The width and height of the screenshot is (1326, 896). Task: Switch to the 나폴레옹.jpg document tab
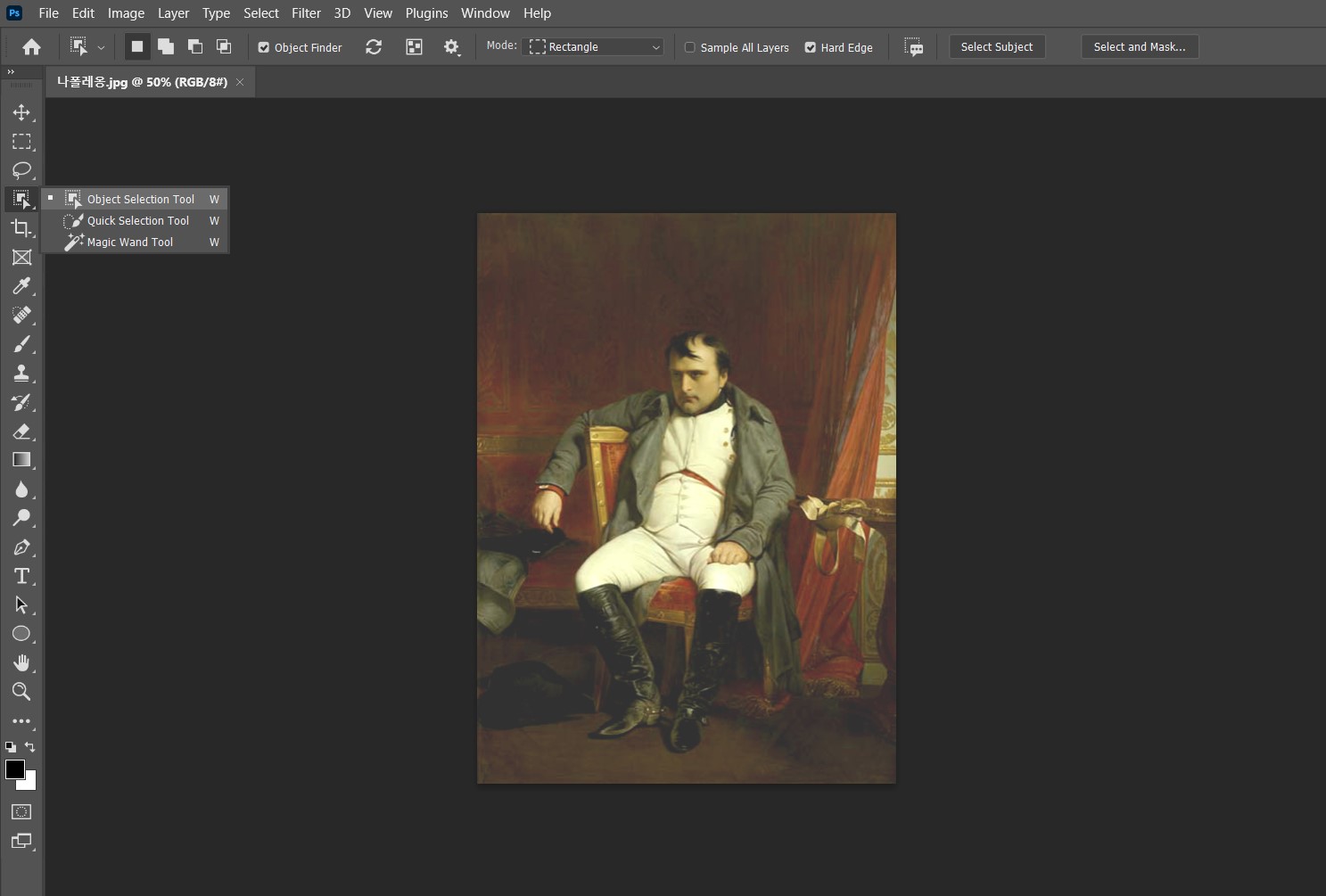pyautogui.click(x=142, y=82)
